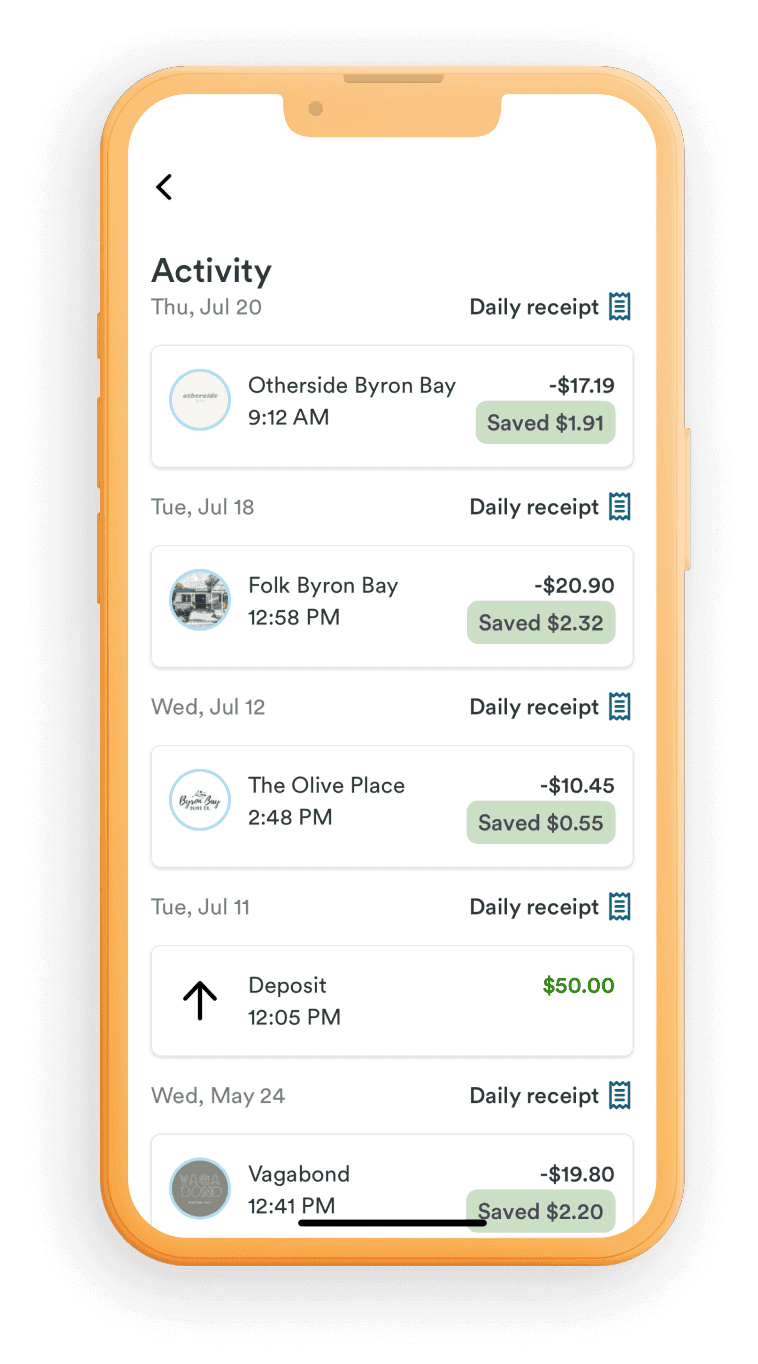Tap The Olive Place merchant logo

200,800
